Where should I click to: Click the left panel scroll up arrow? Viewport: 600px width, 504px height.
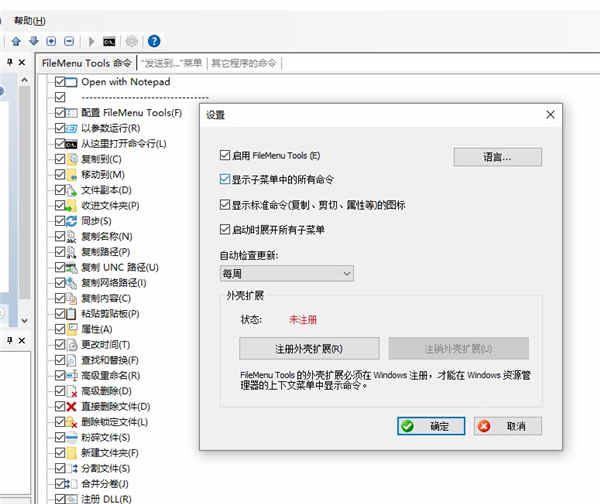[x=24, y=80]
